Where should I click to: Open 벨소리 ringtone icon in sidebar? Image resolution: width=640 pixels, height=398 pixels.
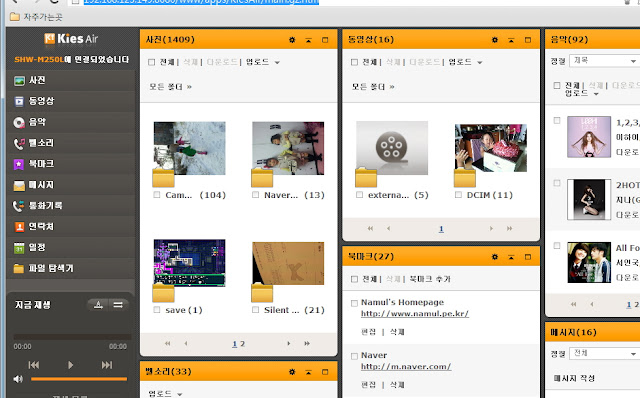[19, 143]
